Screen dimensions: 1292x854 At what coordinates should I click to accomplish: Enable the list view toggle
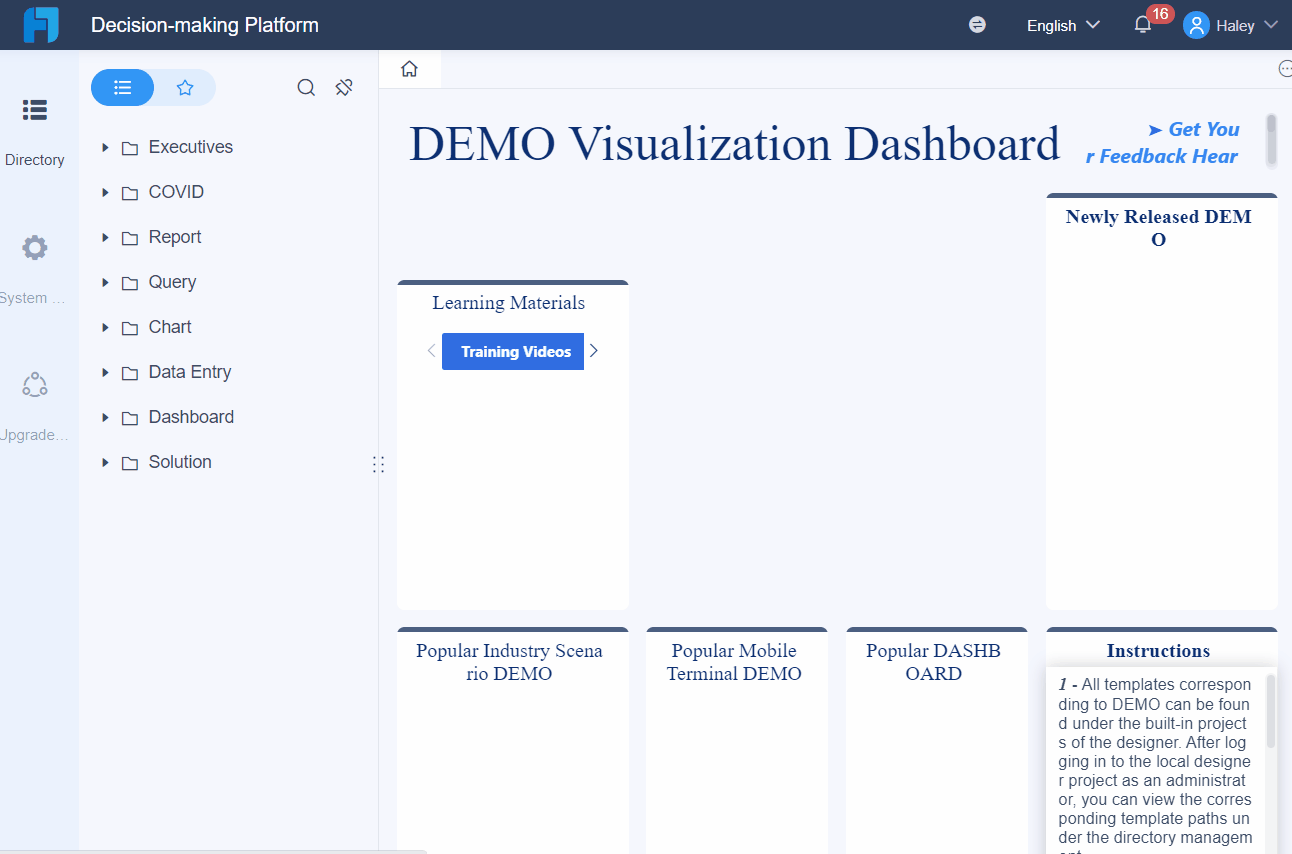[122, 88]
